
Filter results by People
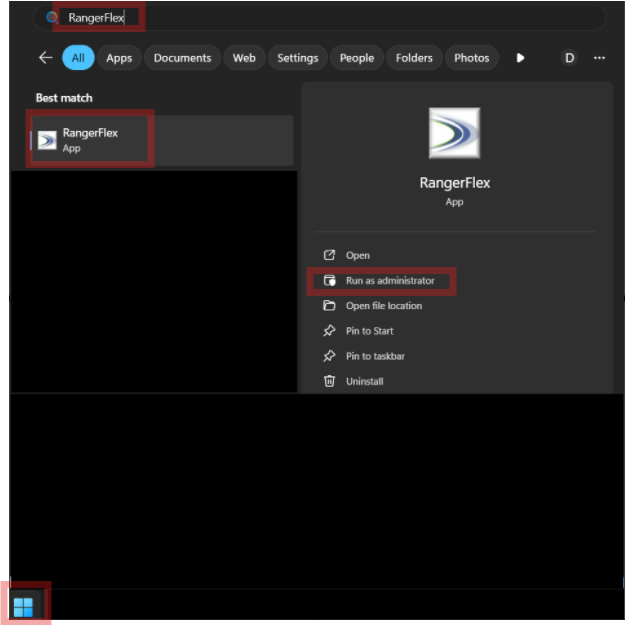[356, 58]
